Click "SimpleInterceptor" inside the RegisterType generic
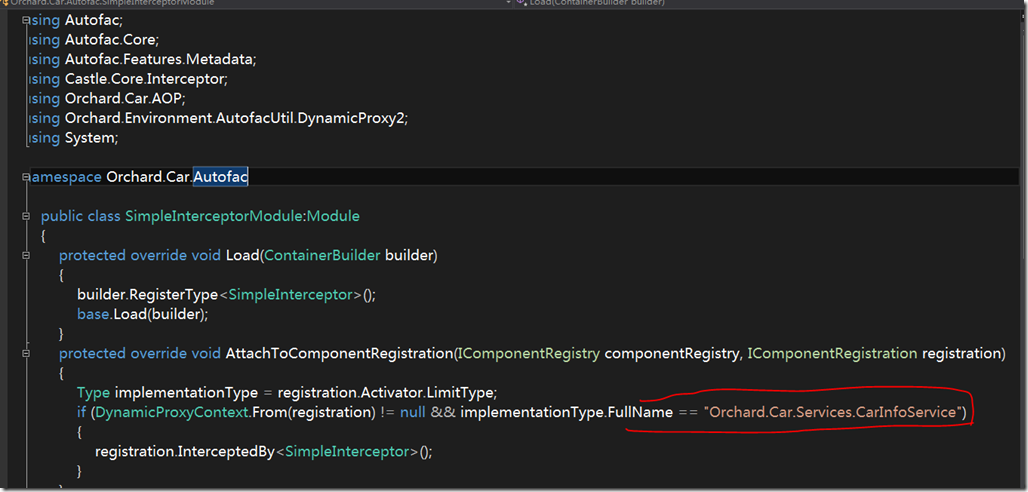Screen dimensions: 1028x492 tap(290, 295)
